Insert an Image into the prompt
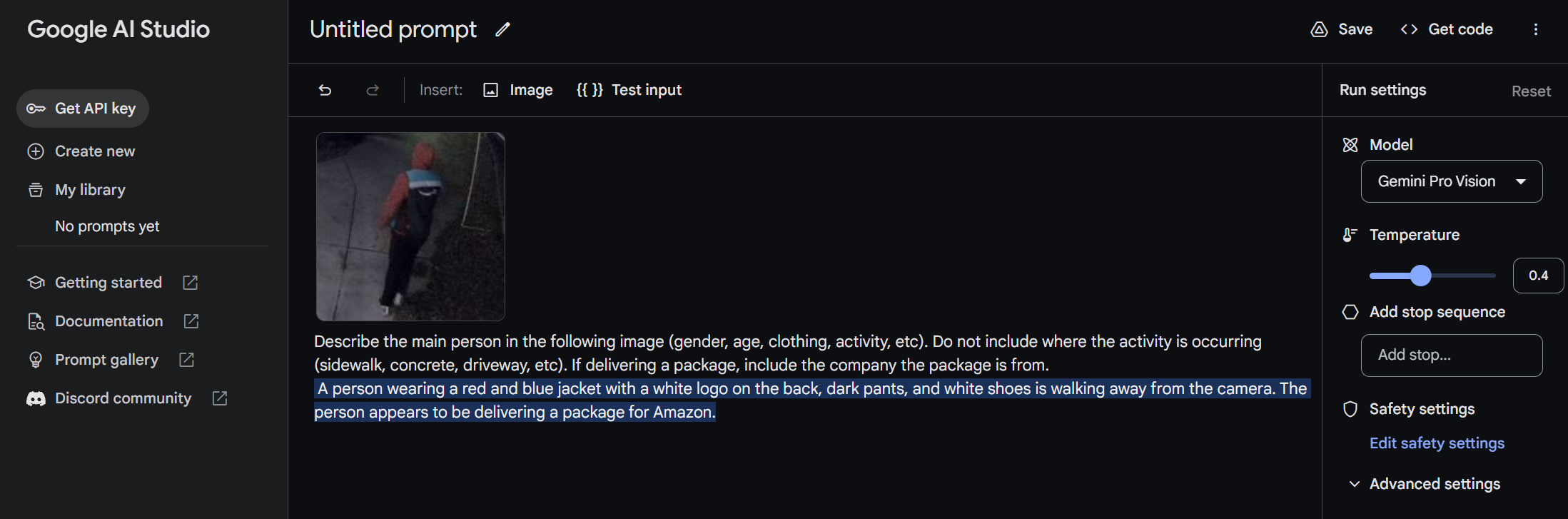 tap(518, 90)
